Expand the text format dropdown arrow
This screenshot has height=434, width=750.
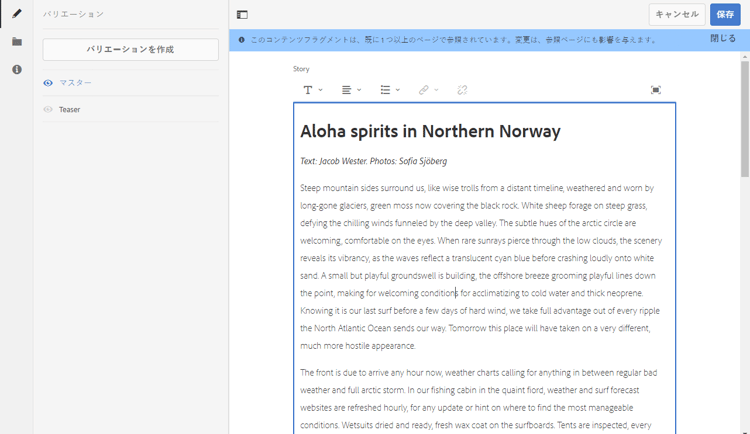point(320,90)
